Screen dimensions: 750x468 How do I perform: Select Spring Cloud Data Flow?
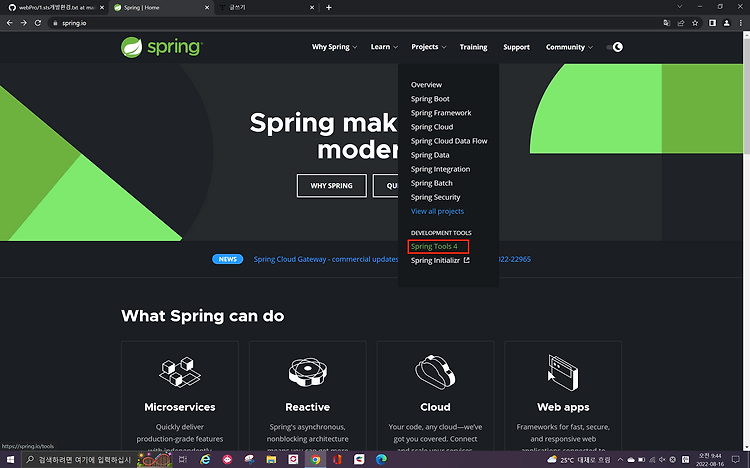pos(449,141)
